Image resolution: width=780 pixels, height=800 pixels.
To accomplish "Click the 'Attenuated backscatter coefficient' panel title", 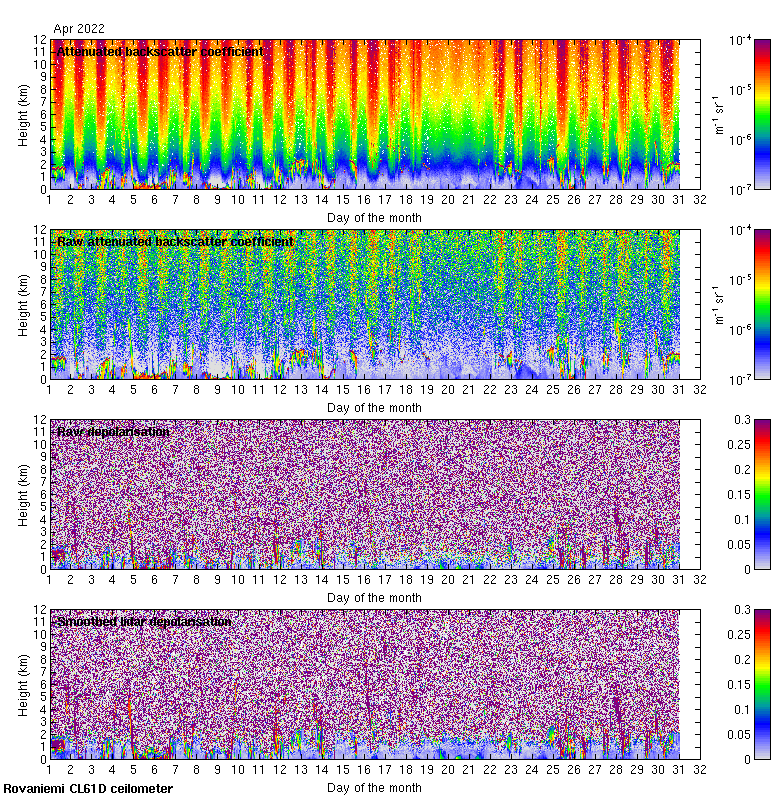I will (160, 52).
